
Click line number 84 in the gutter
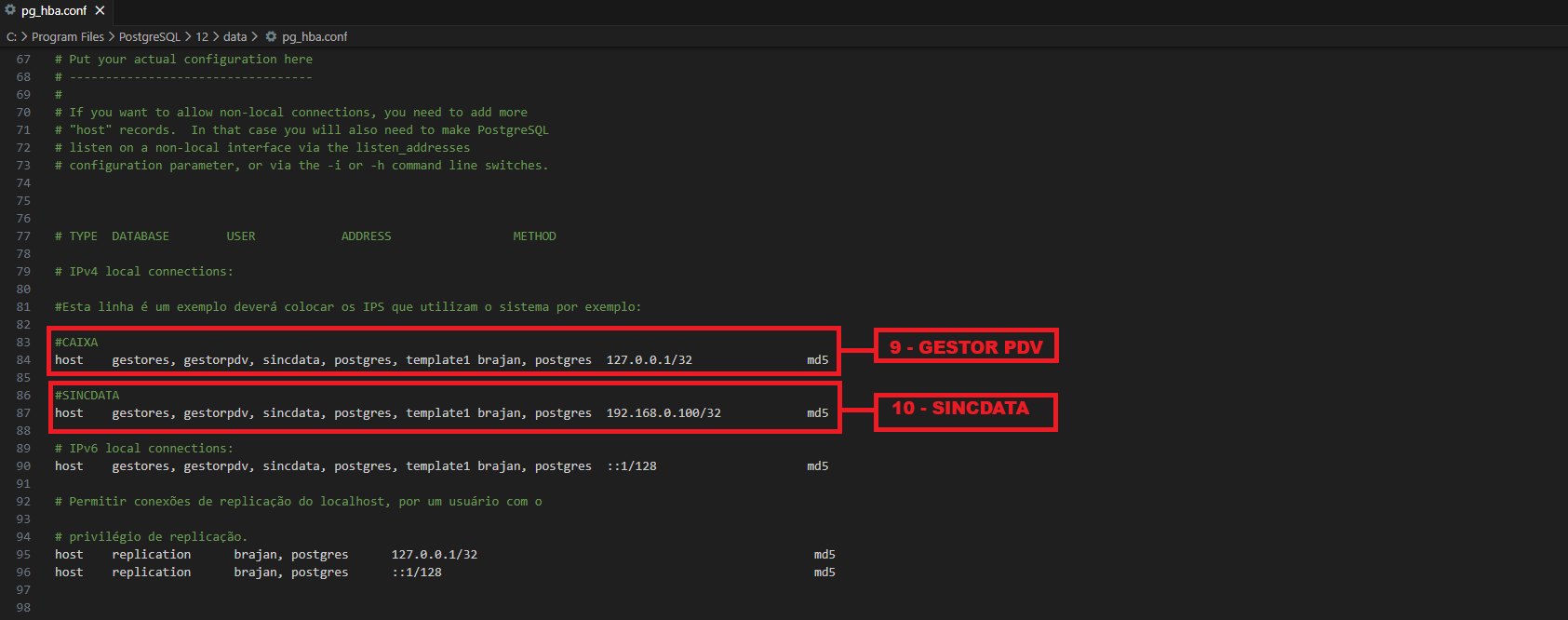[x=23, y=360]
